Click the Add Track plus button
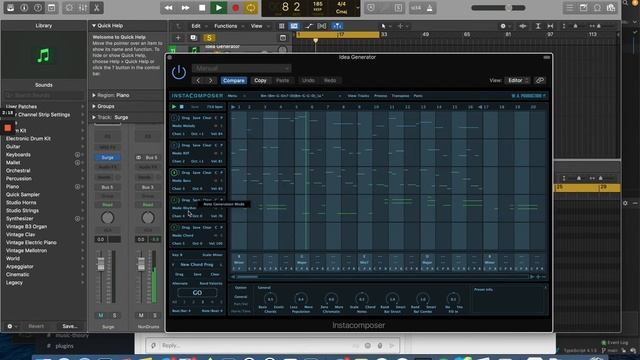The image size is (640, 360). [x=178, y=38]
